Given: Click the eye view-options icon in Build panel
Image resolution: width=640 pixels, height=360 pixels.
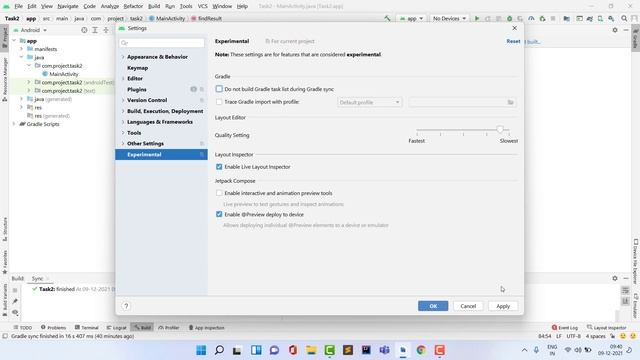Looking at the screenshot, I should click(15, 312).
